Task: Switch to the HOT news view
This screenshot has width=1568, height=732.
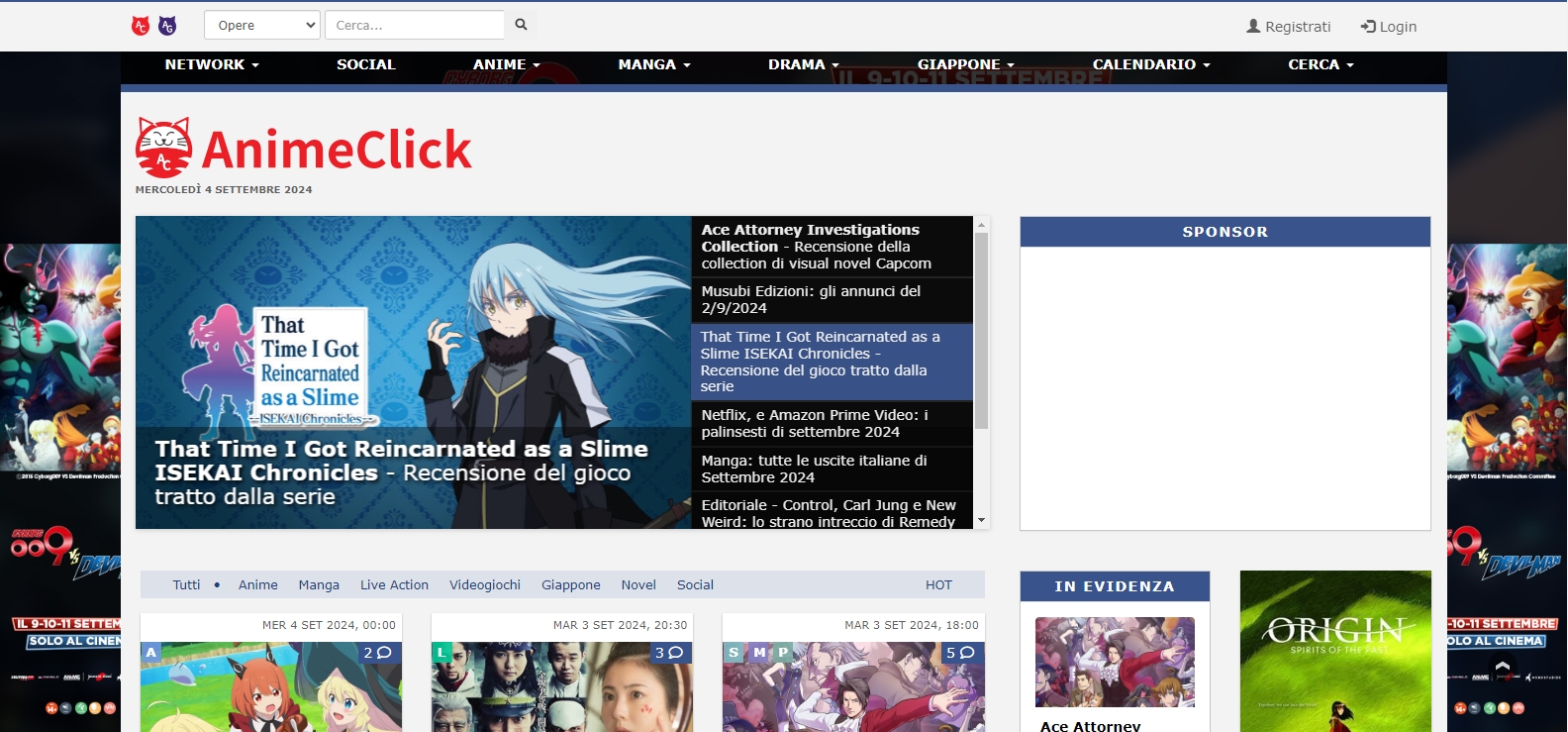Action: [938, 585]
